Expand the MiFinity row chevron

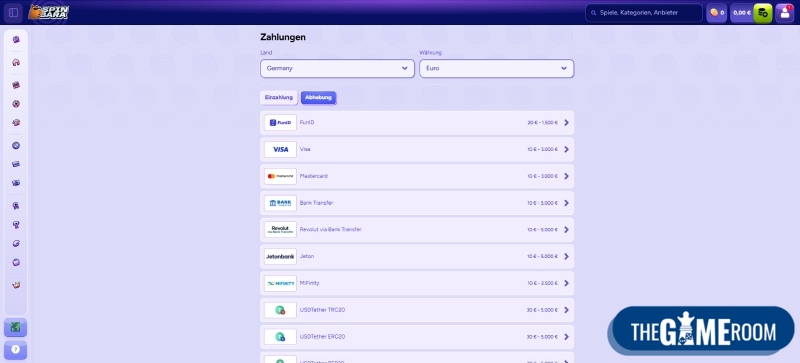click(566, 283)
